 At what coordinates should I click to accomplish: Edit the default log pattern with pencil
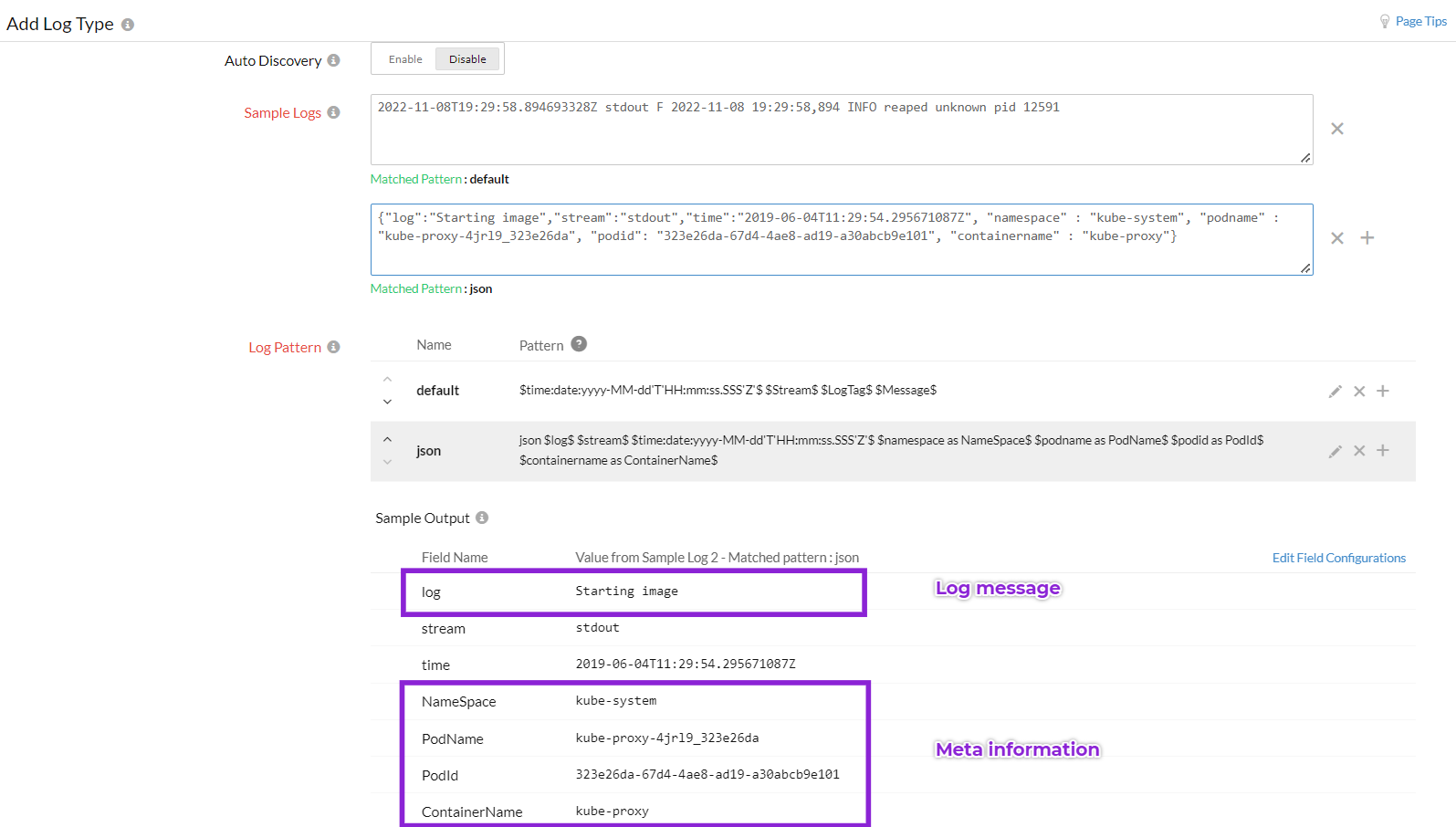coord(1335,391)
